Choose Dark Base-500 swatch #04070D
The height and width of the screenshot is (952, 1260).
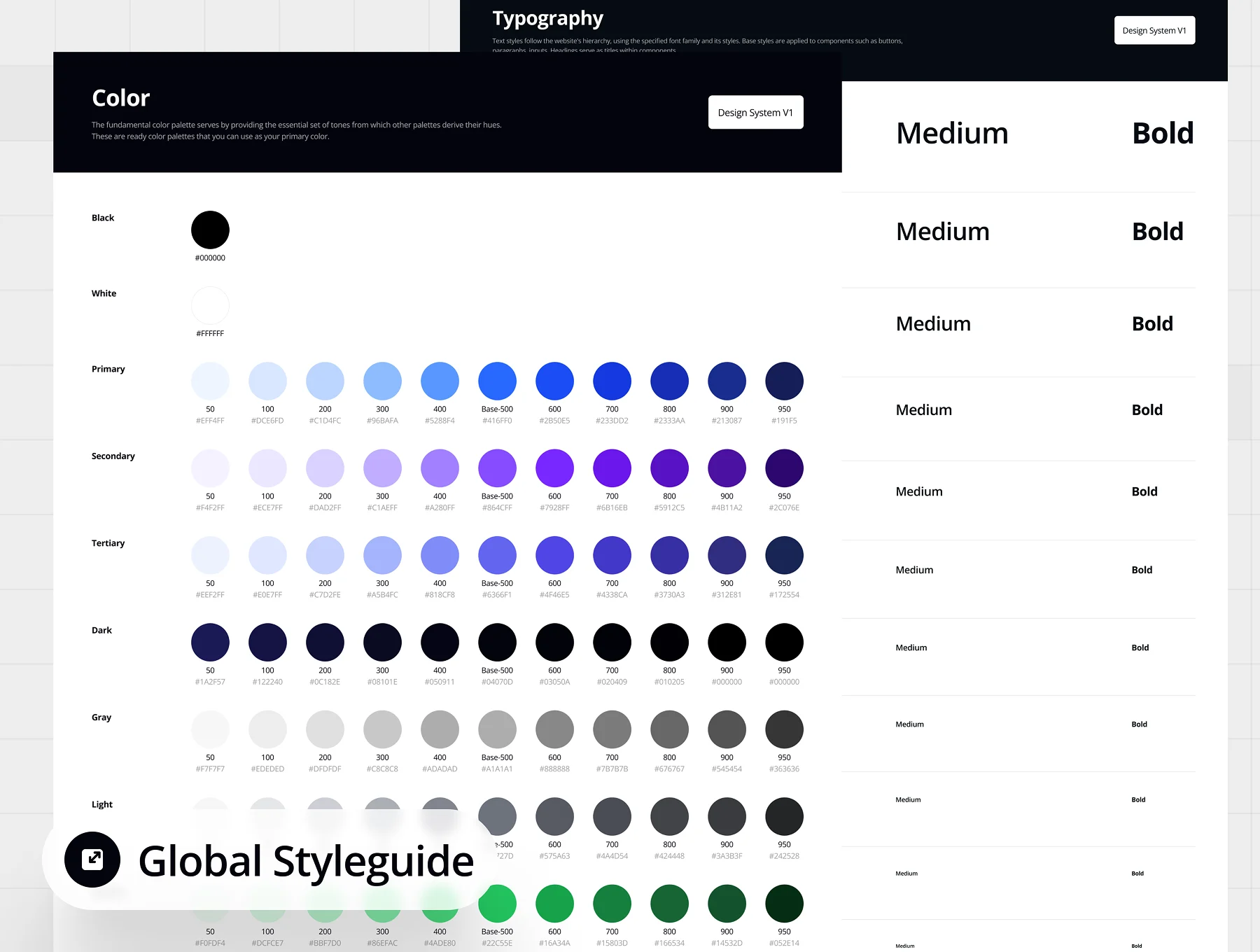point(497,643)
